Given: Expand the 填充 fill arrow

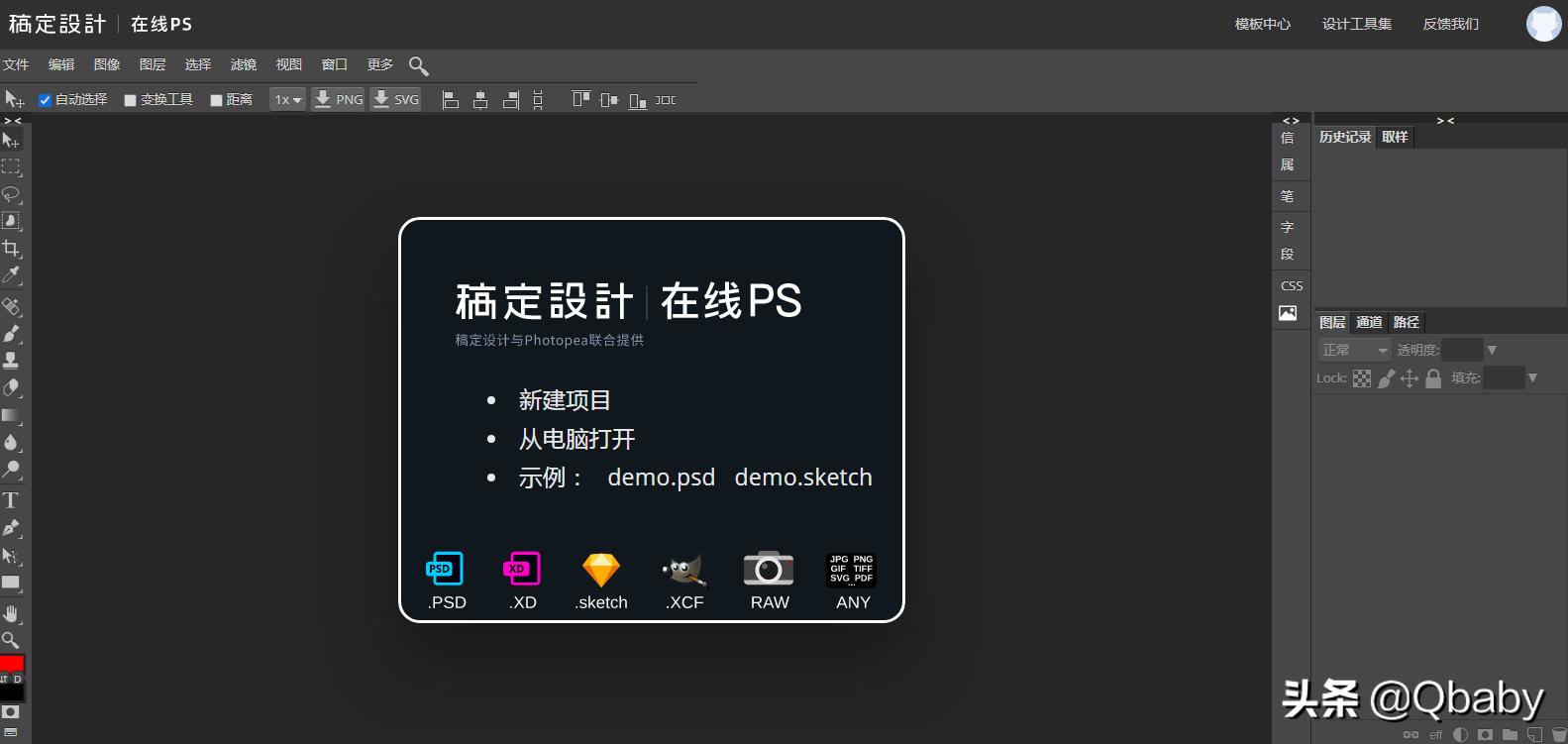Looking at the screenshot, I should tap(1532, 377).
